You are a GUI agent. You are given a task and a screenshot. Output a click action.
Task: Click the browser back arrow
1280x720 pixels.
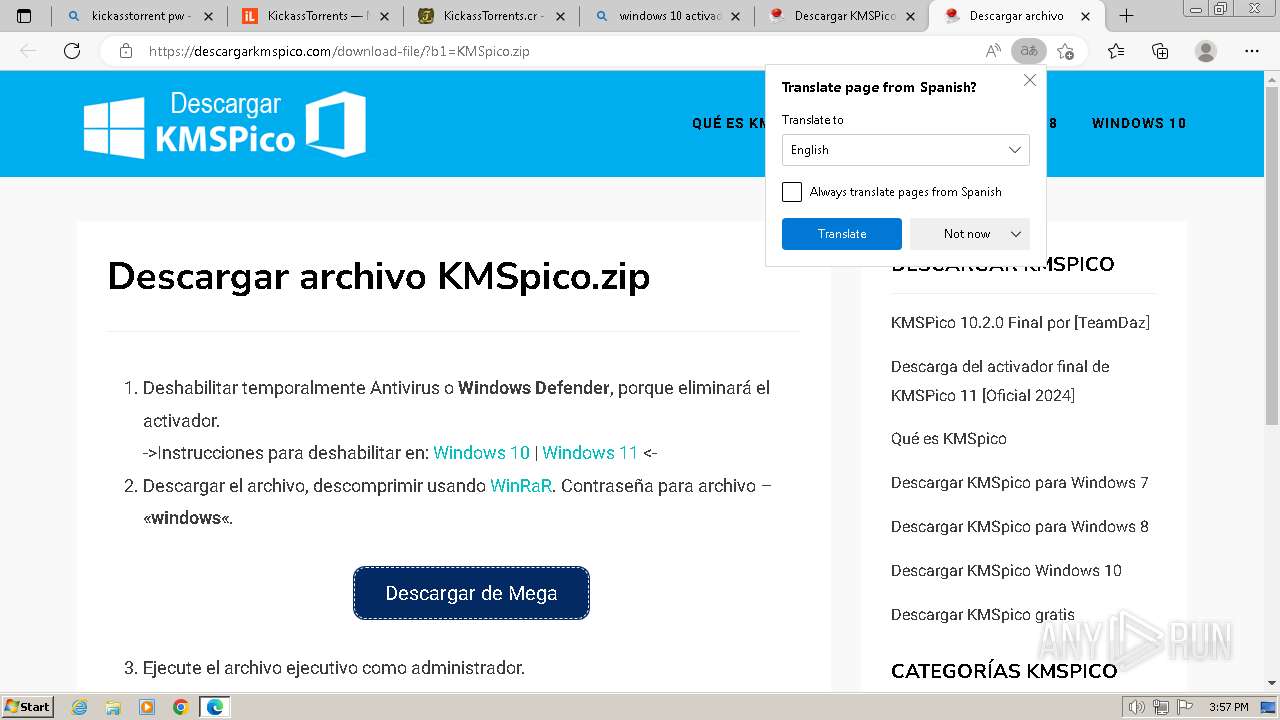click(x=28, y=51)
